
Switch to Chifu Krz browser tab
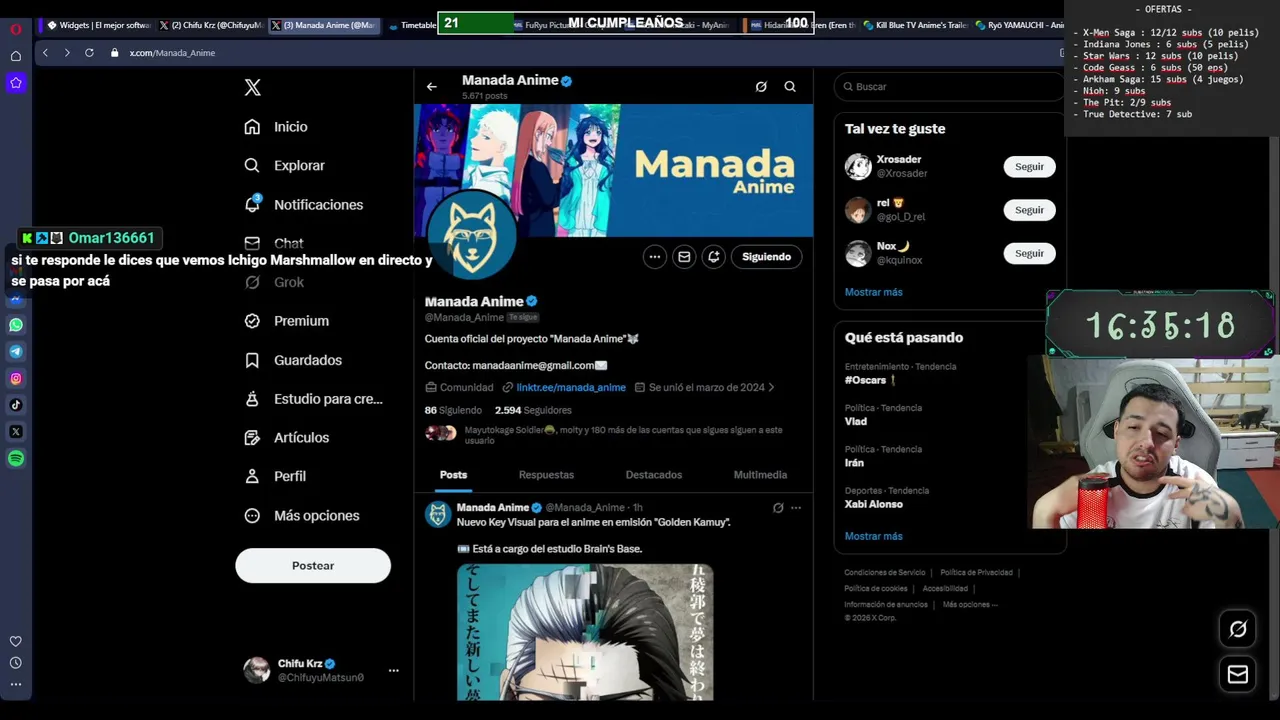click(x=211, y=25)
